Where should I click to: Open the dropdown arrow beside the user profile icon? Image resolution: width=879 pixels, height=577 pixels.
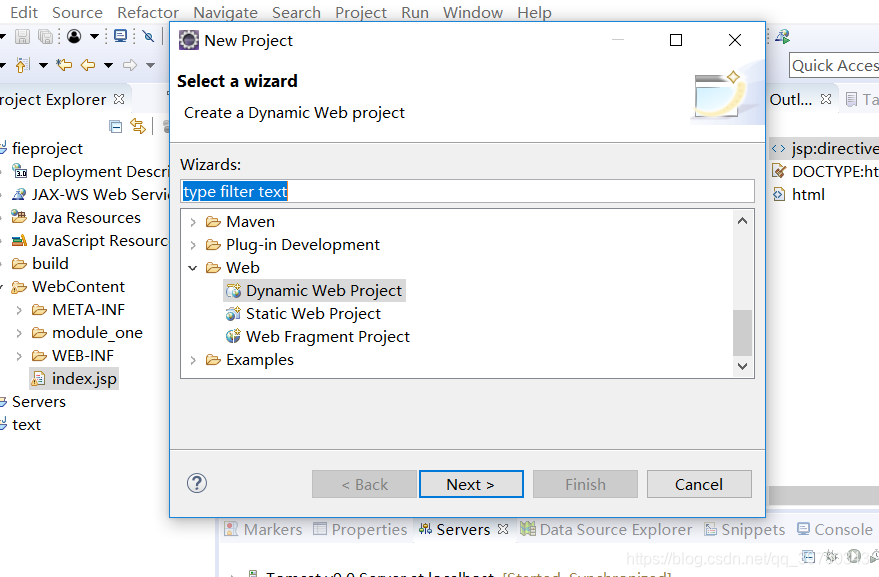[94, 37]
